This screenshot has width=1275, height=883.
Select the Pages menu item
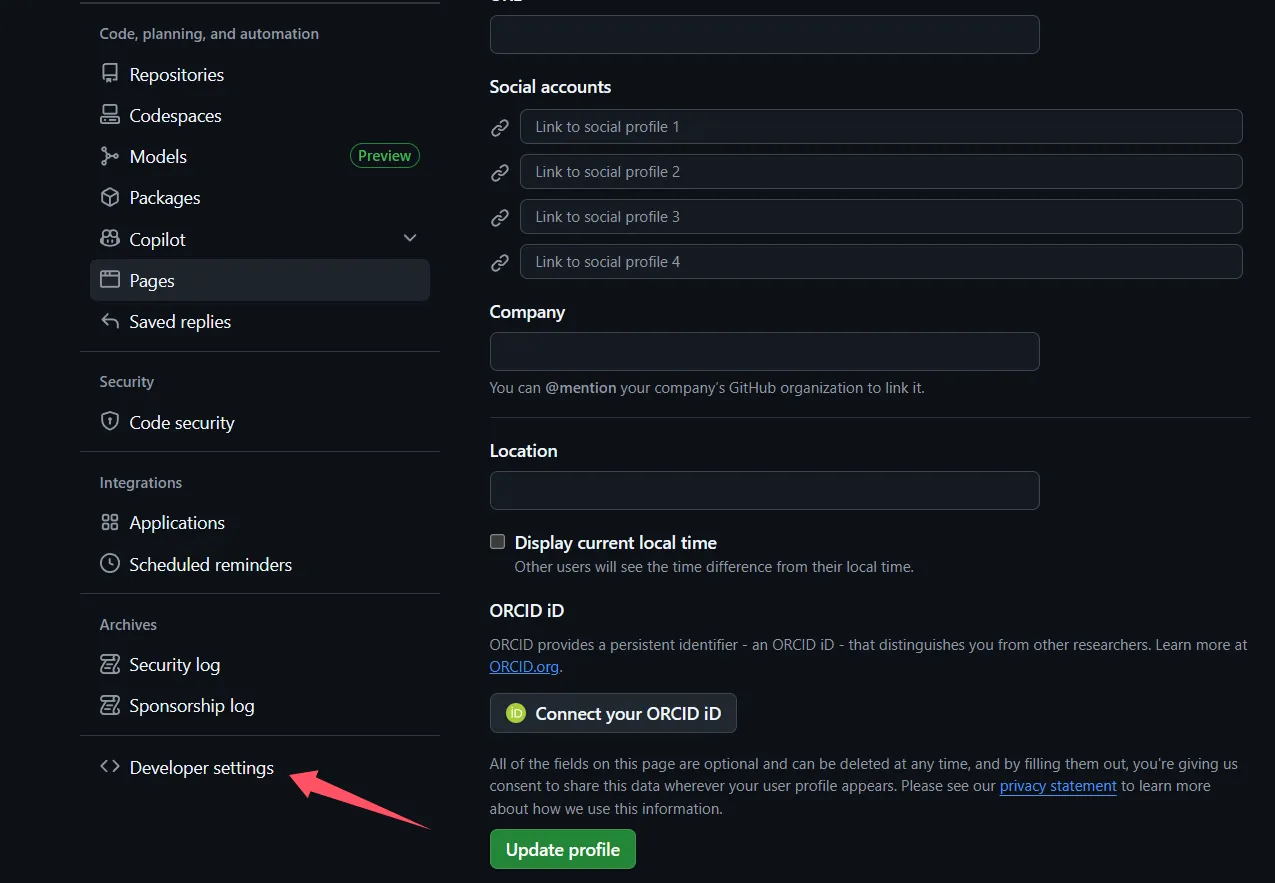click(260, 280)
